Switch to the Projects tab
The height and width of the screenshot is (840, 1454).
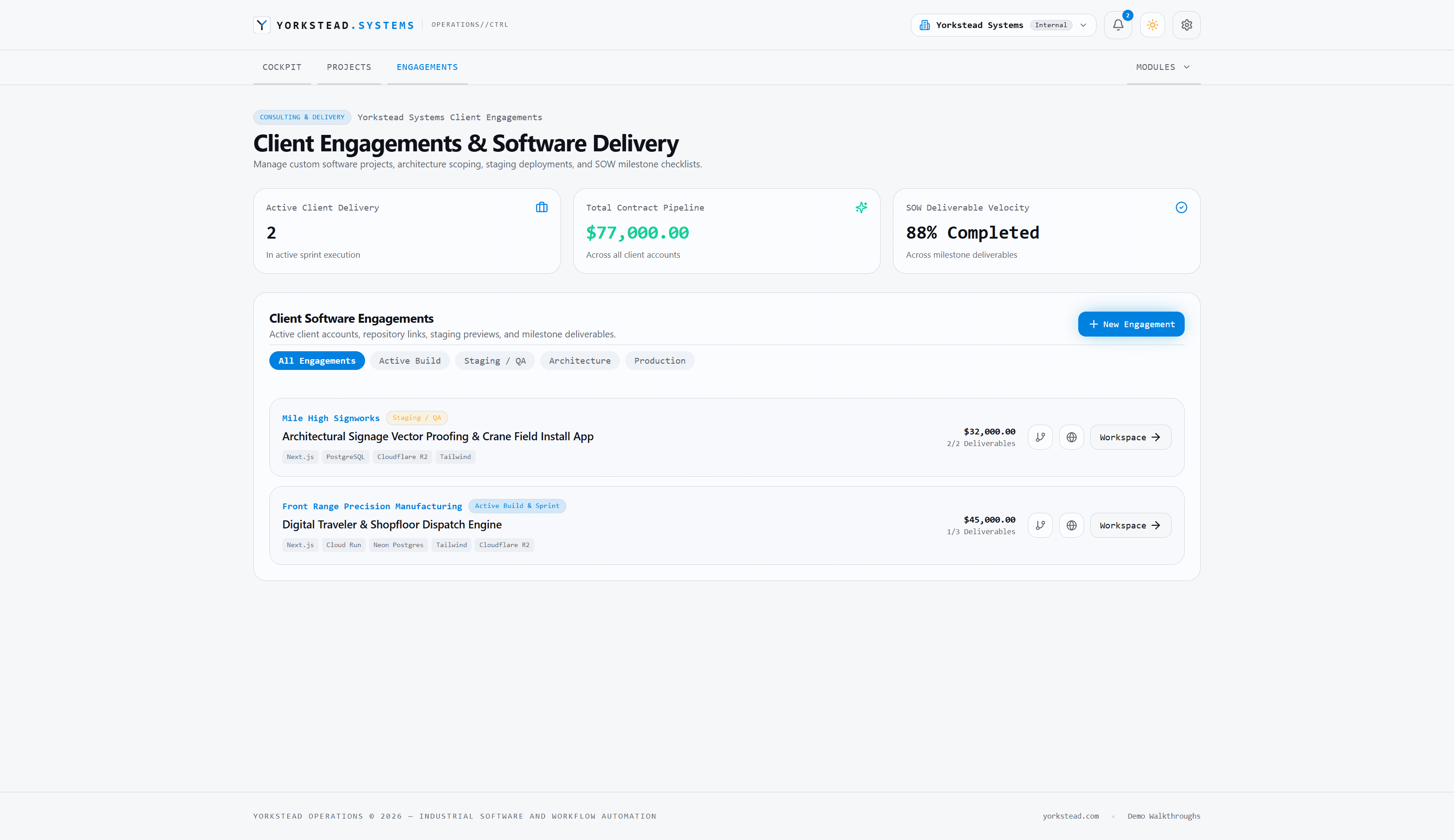349,67
